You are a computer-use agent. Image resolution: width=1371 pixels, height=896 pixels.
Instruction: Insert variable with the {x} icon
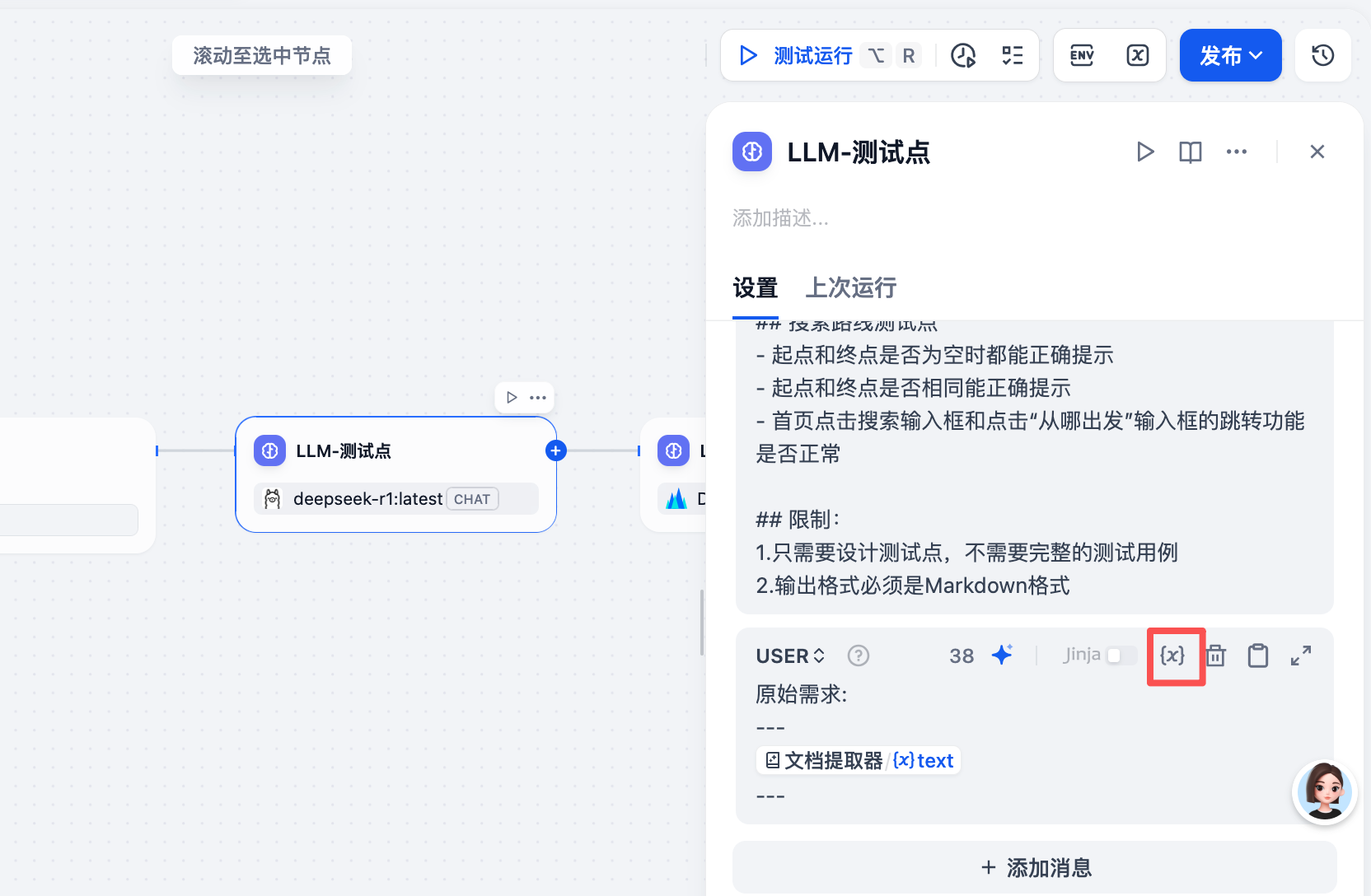click(x=1172, y=656)
